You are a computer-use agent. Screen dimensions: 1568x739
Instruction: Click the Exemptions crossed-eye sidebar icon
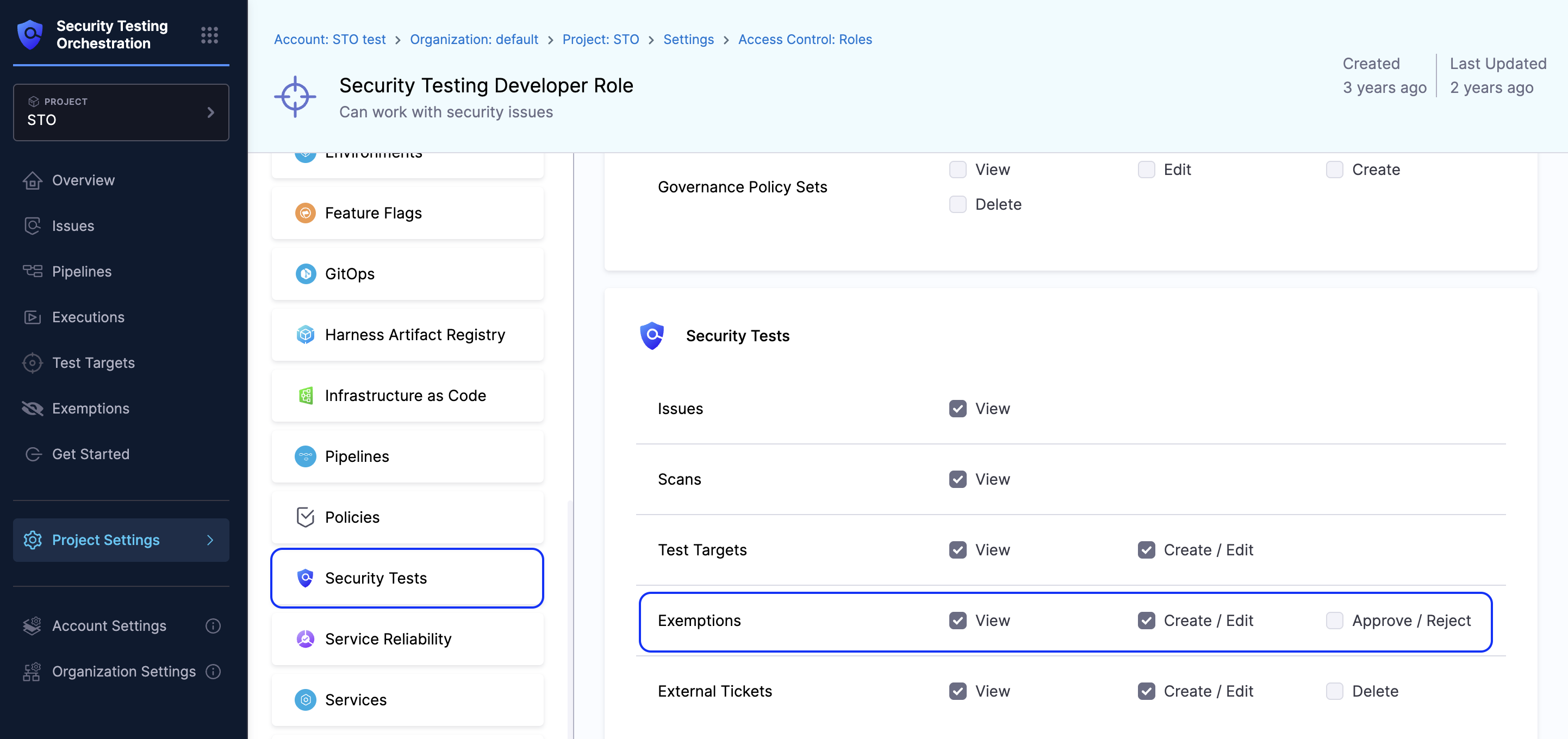click(32, 409)
